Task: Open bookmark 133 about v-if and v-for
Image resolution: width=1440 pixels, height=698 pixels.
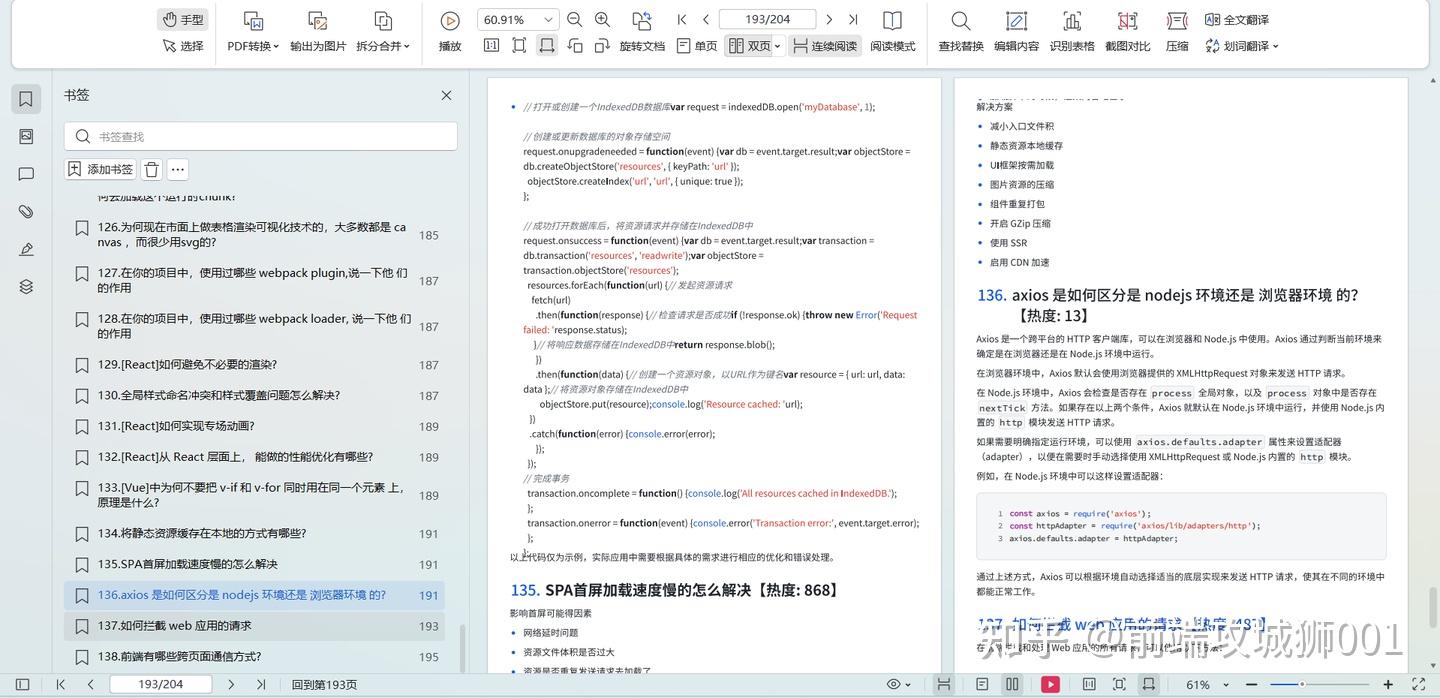Action: pos(254,495)
